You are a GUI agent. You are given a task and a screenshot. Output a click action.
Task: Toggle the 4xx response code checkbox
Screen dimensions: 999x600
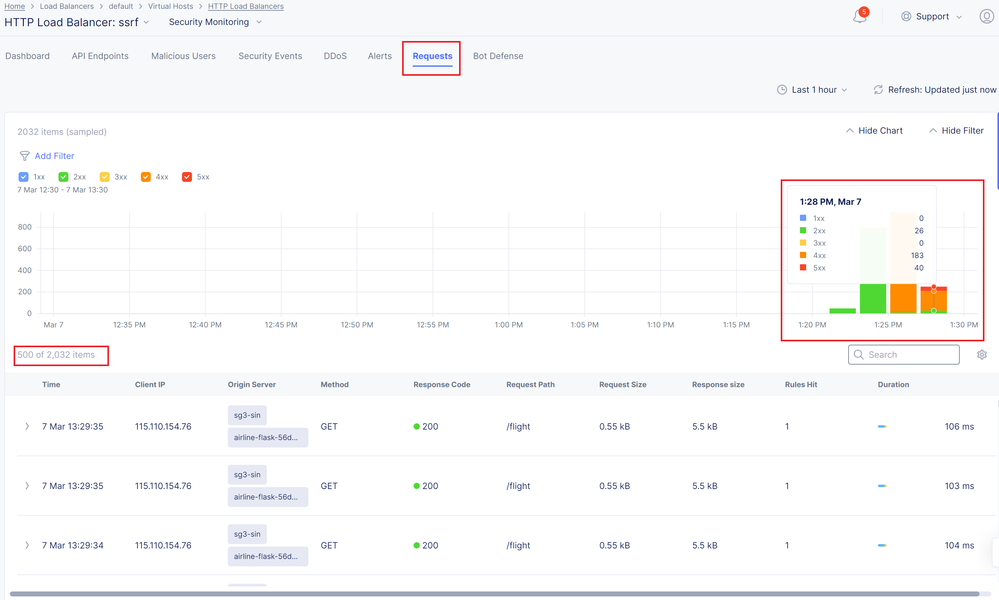point(146,177)
